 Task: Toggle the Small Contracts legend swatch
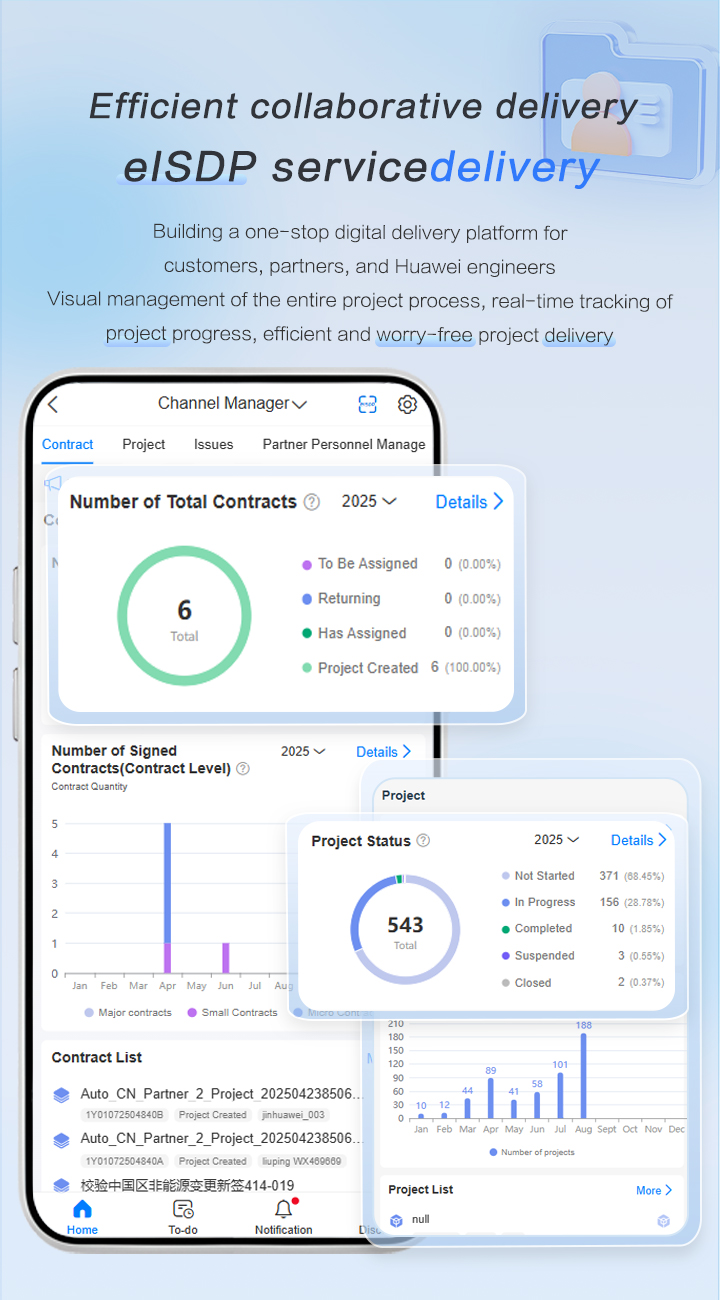192,1012
